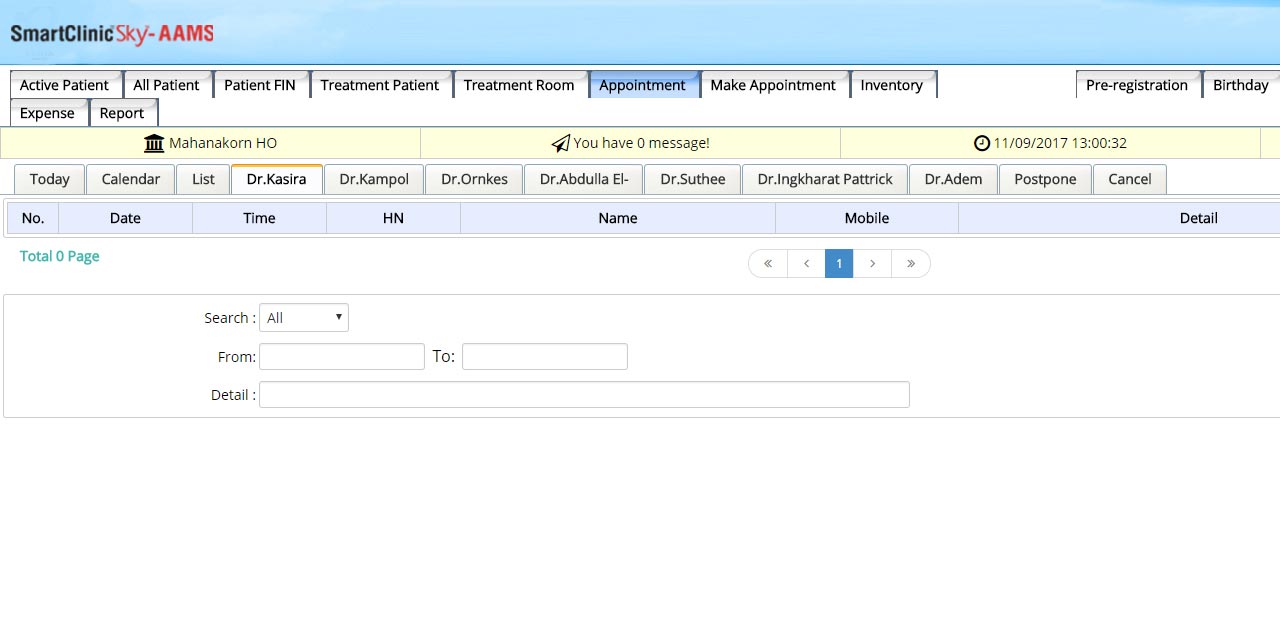Screen dimensions: 1280x618
Task: Jump to last page double-right arrow
Action: point(911,263)
